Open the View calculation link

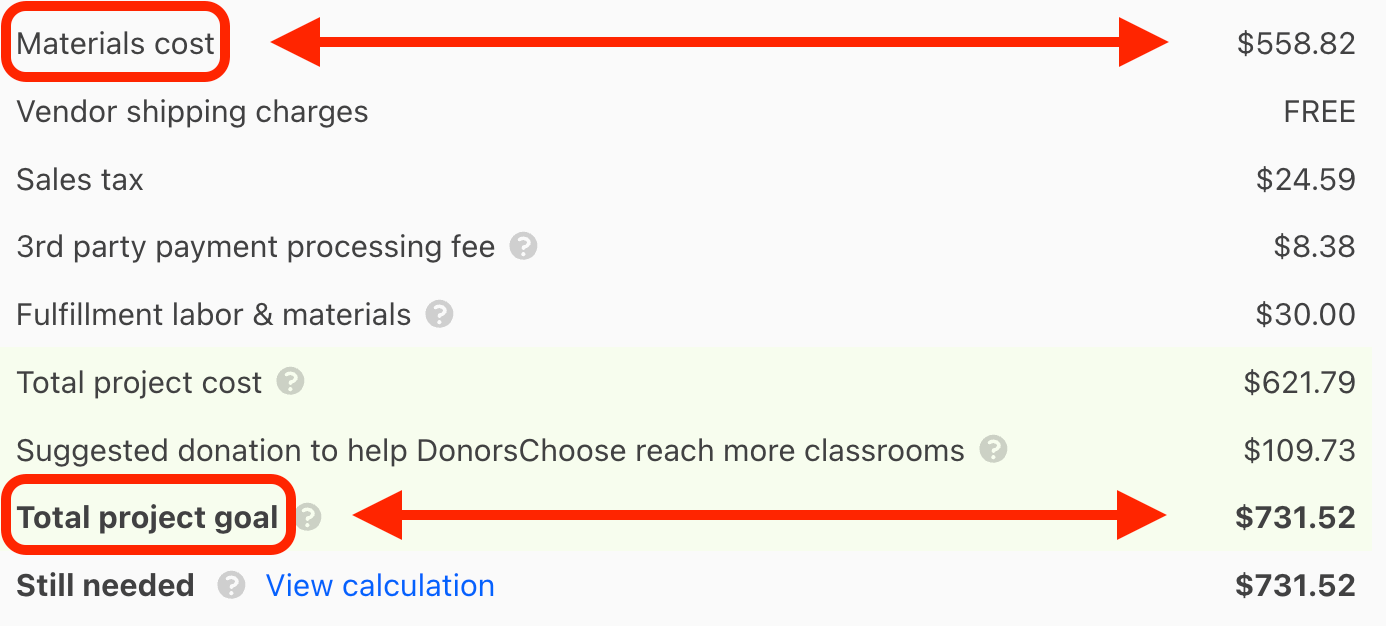click(380, 585)
